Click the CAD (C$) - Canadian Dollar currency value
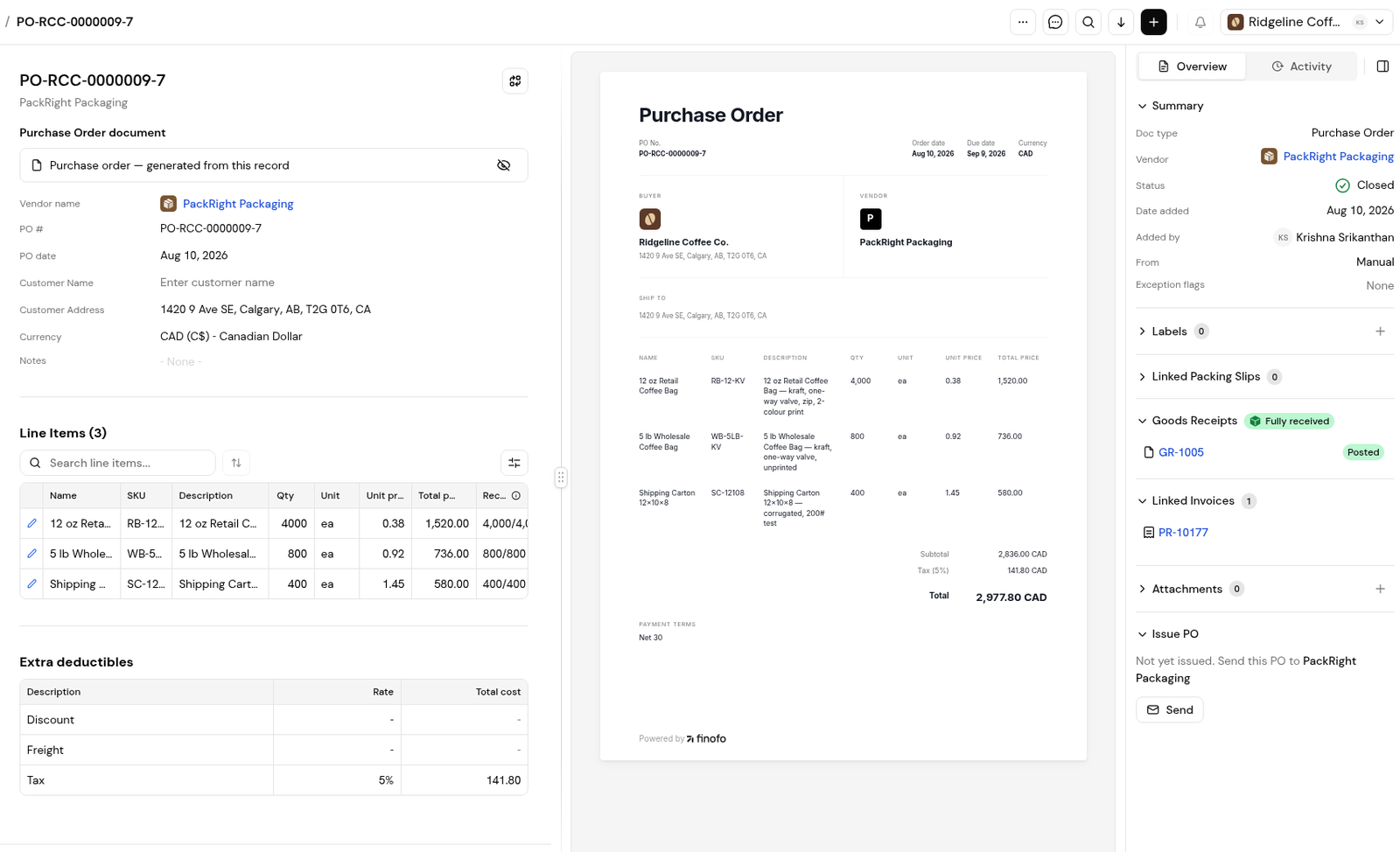The width and height of the screenshot is (1400, 852). [231, 337]
